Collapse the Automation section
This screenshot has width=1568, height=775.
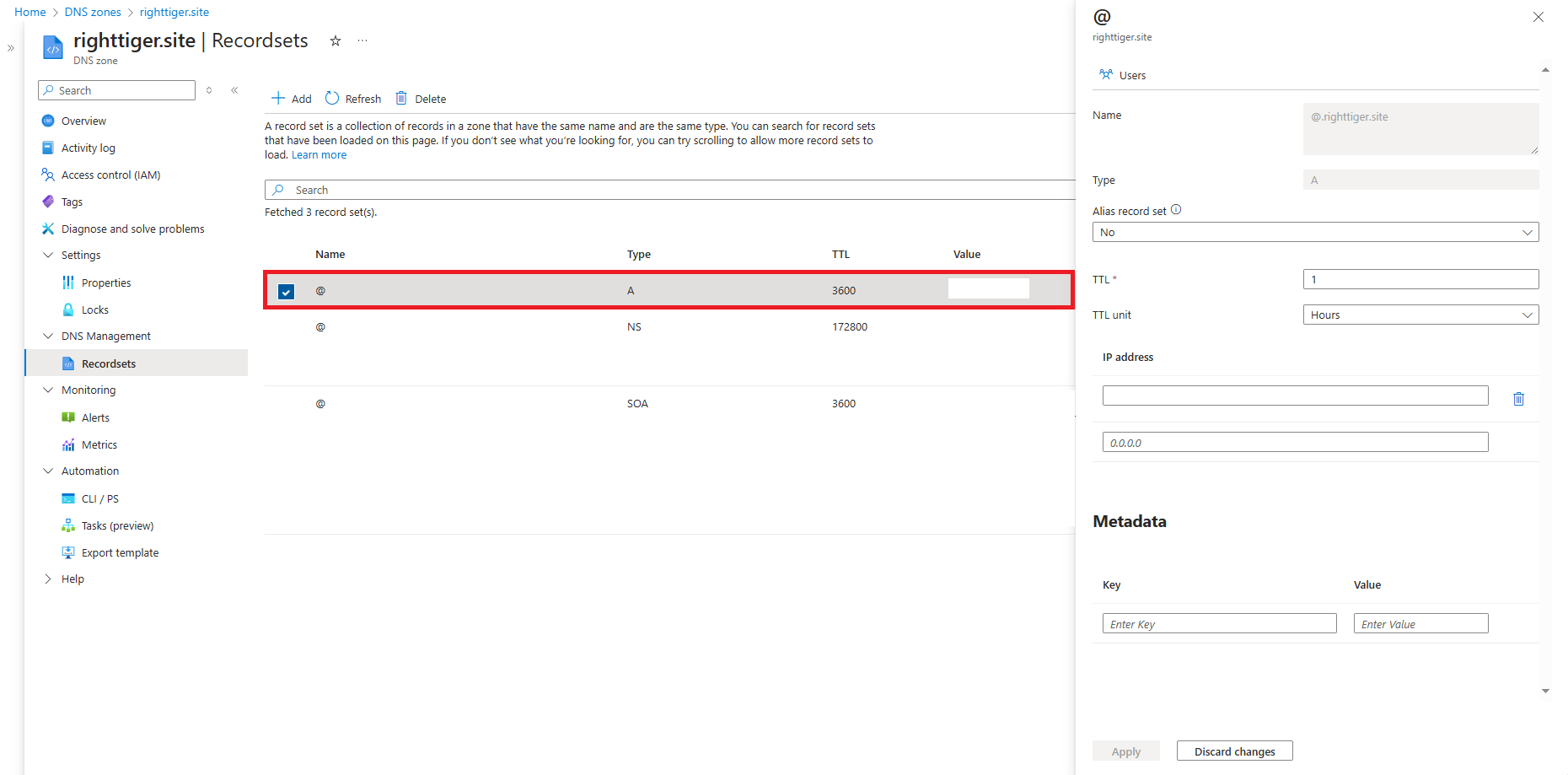(x=48, y=471)
